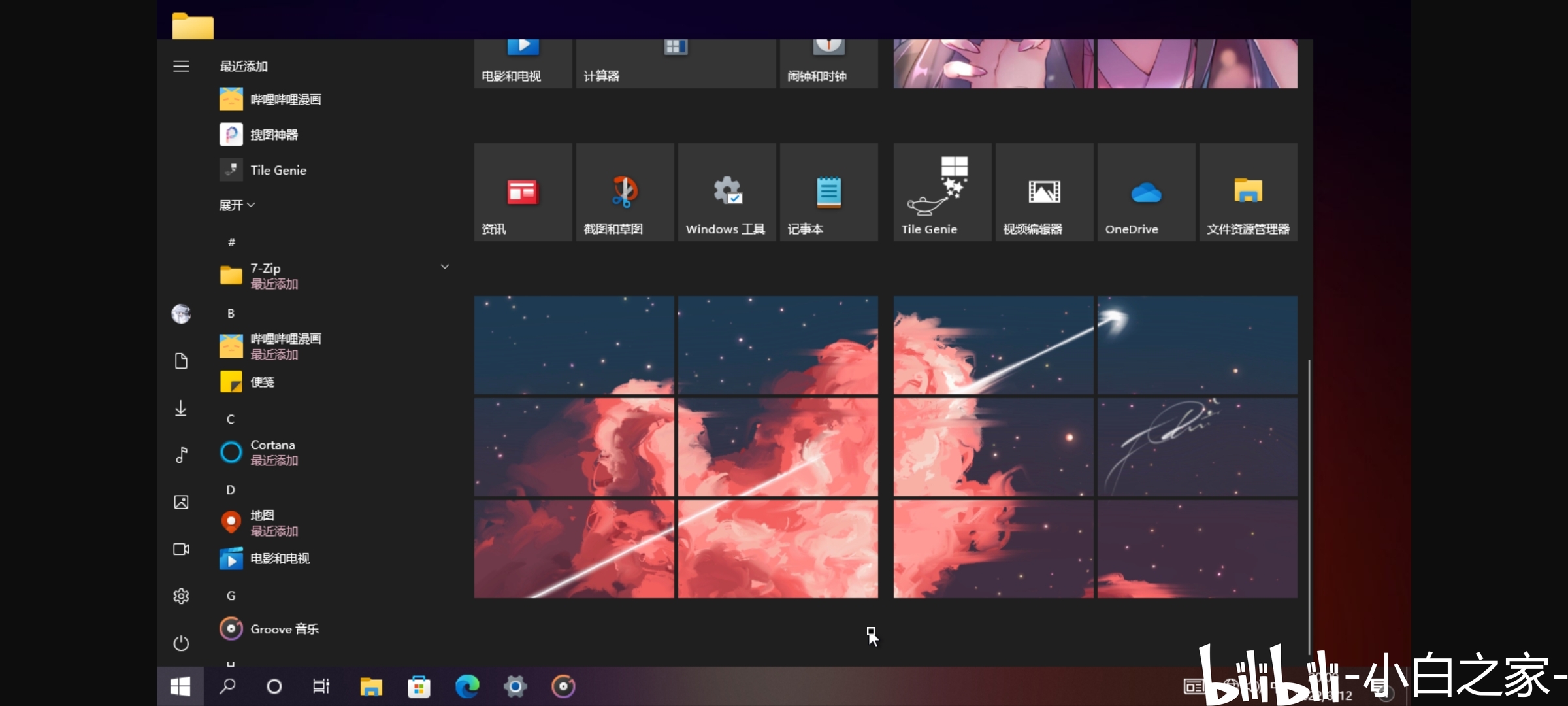Viewport: 1568px width, 706px height.
Task: Expand the 7-Zip folder in app list
Action: tap(445, 267)
